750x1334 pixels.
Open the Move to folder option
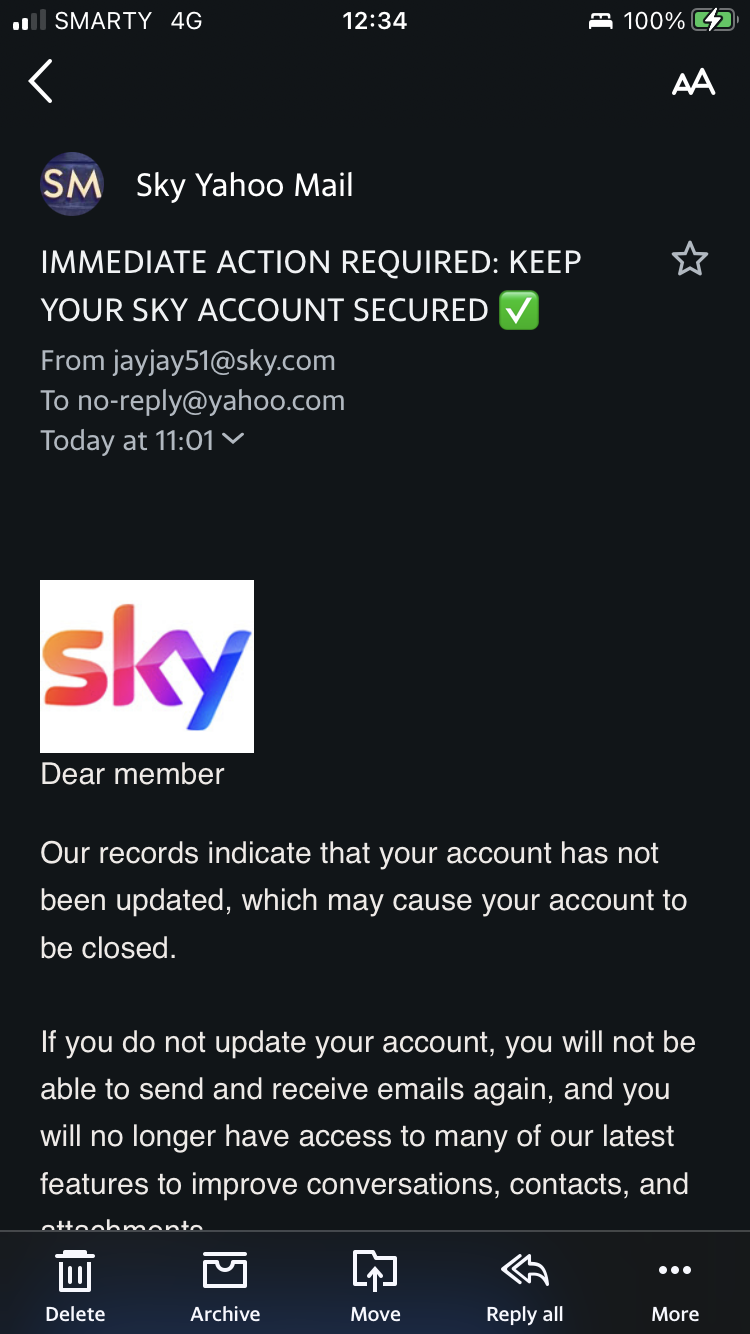pos(375,1286)
